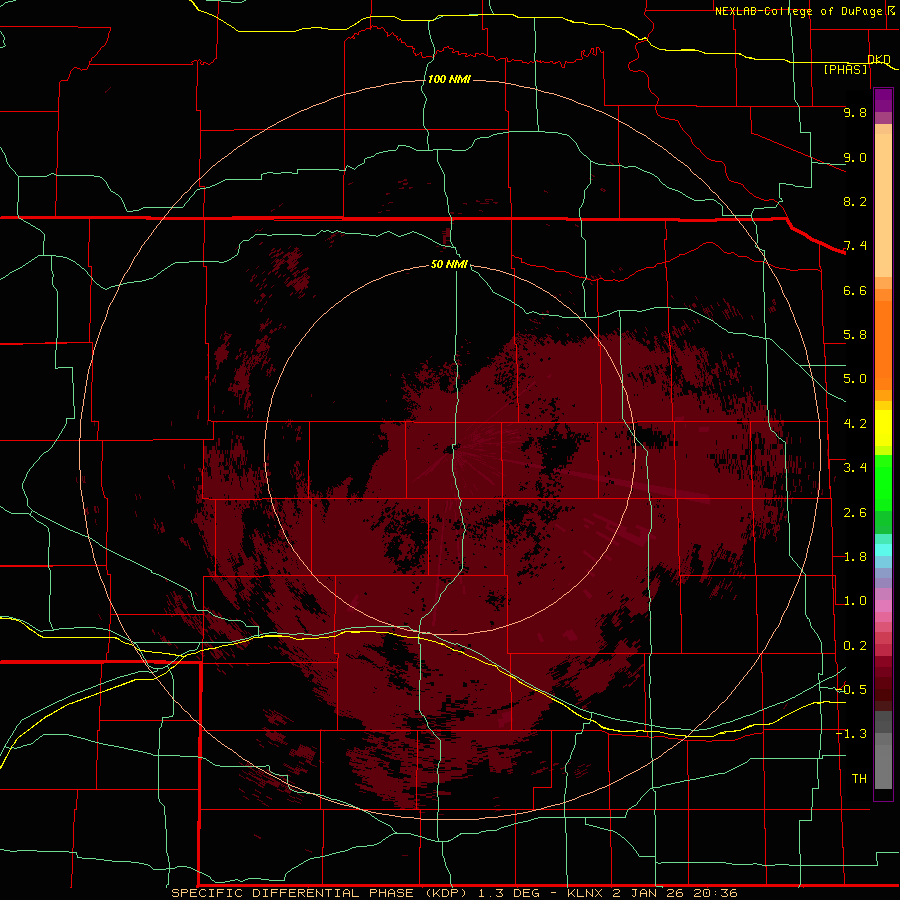Click the 1.8 value on color scale
The width and height of the screenshot is (900, 900).
855,557
